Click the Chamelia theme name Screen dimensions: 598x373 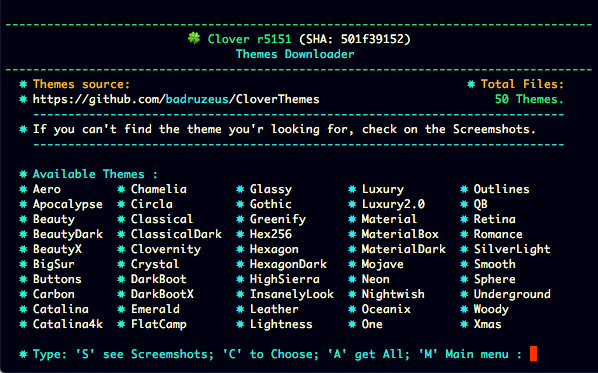pyautogui.click(x=159, y=189)
